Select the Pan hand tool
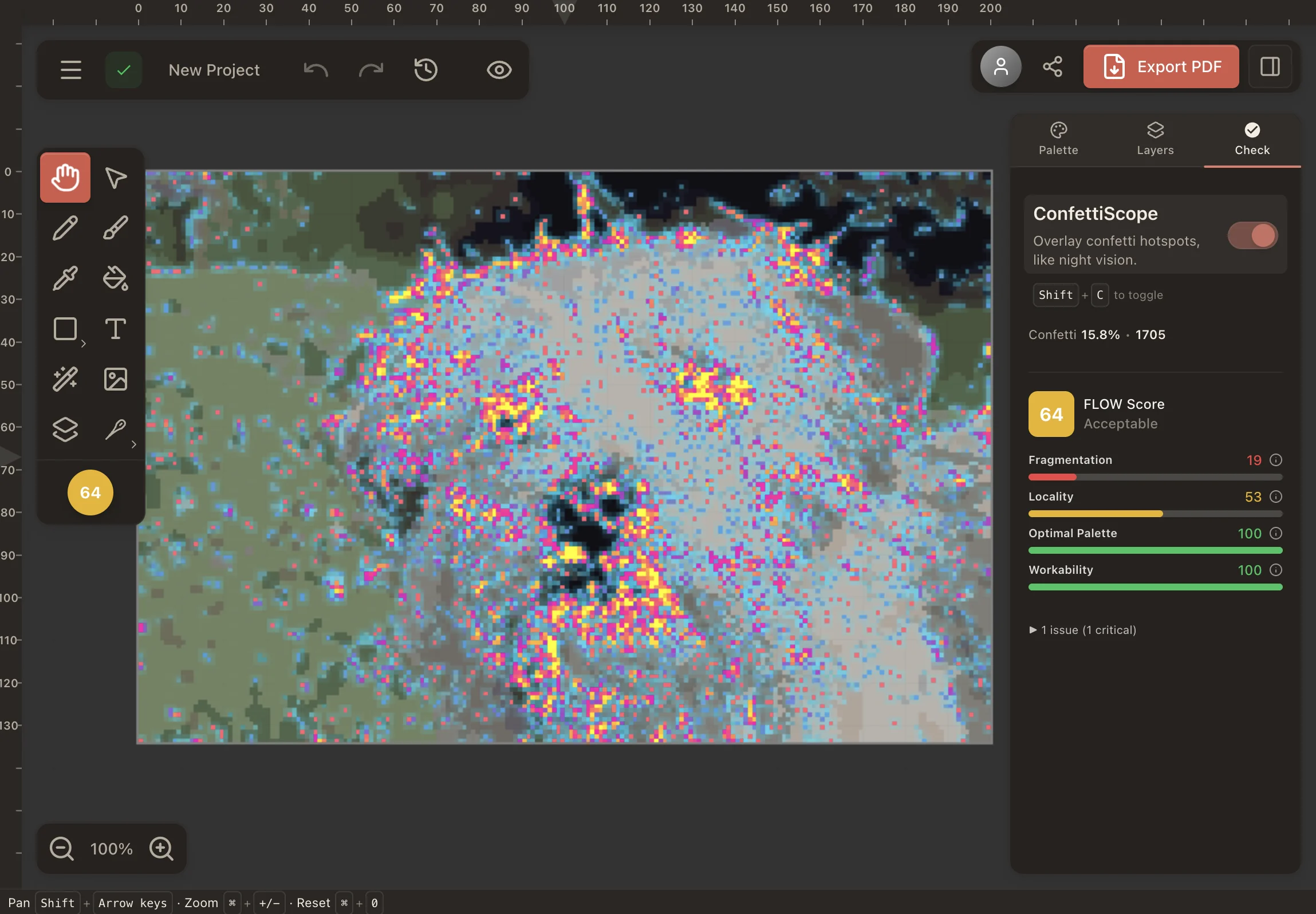Viewport: 1316px width, 914px height. click(x=65, y=178)
